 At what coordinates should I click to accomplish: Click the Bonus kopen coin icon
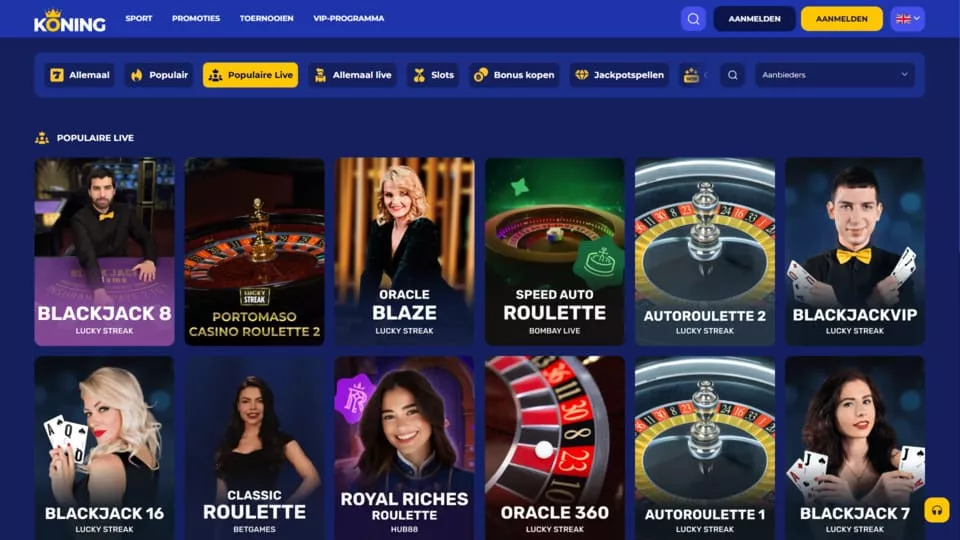(x=481, y=75)
